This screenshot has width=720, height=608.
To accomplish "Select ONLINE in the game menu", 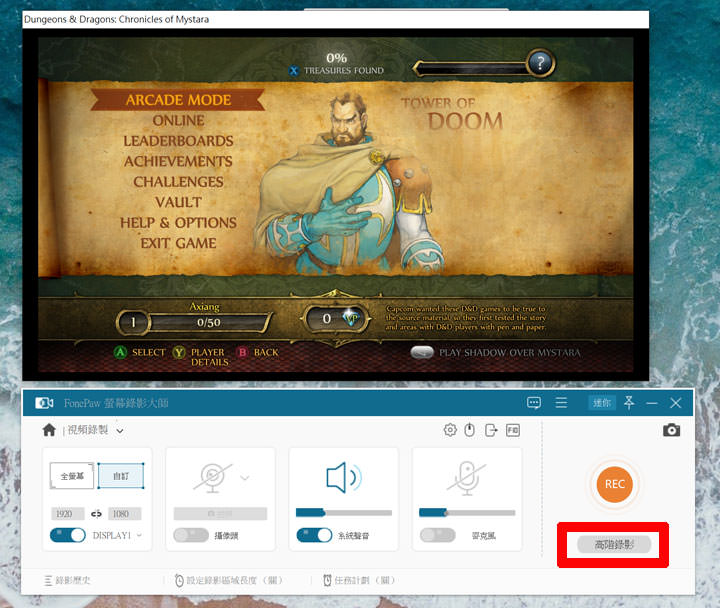I will pyautogui.click(x=178, y=121).
